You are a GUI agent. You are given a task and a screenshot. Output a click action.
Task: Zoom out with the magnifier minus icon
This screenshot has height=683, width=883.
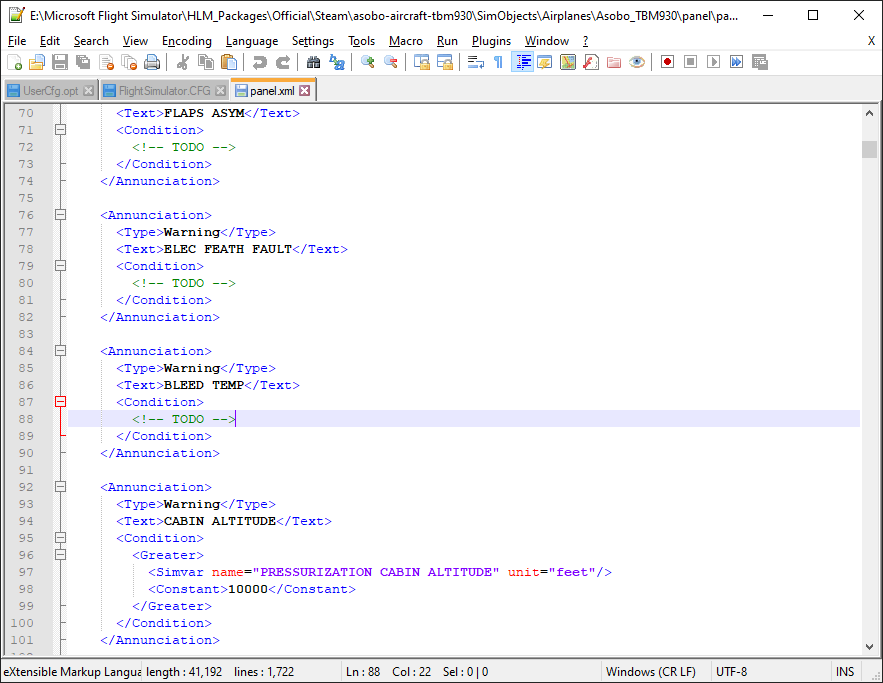tap(390, 62)
